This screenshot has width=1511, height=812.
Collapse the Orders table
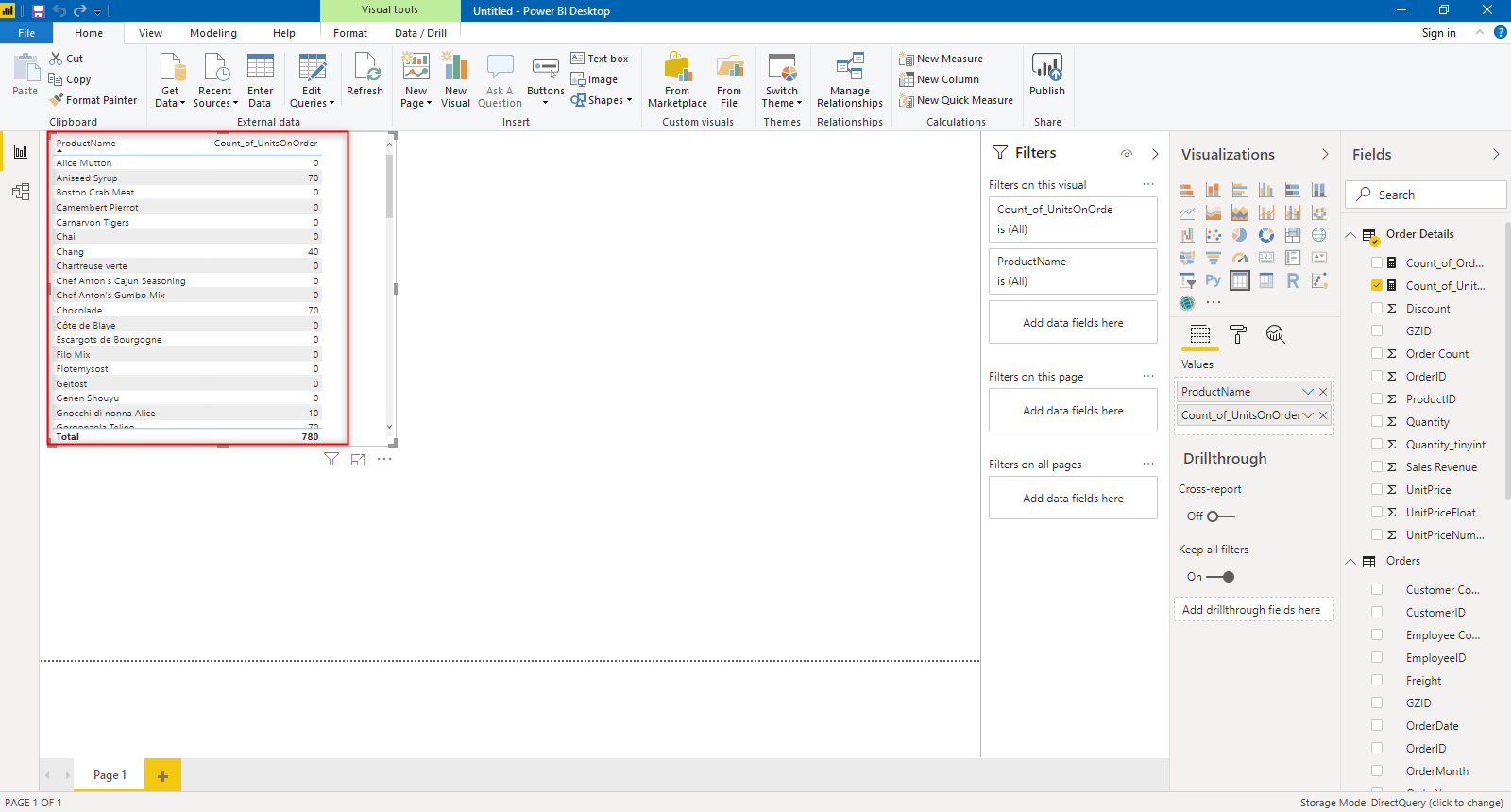pyautogui.click(x=1350, y=562)
